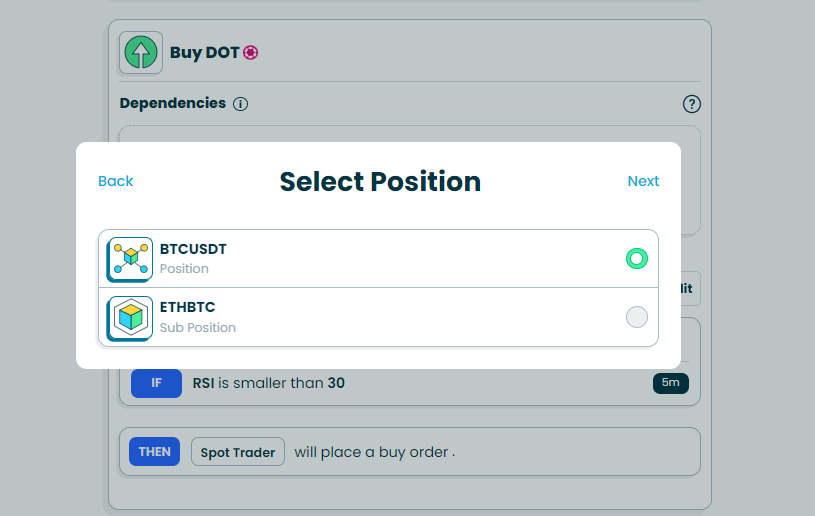Select the BTCUSDT radio button
815x516 pixels.
(x=636, y=259)
